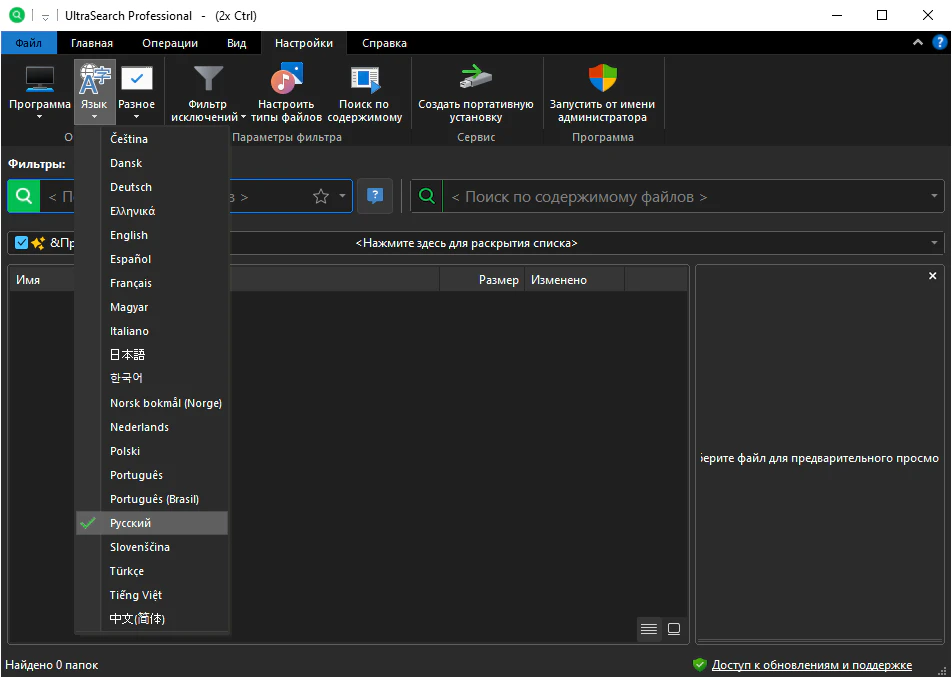Viewport: 952px width, 678px height.
Task: Toggle the filter checkbox beside &Пр
Action: [x=22, y=243]
